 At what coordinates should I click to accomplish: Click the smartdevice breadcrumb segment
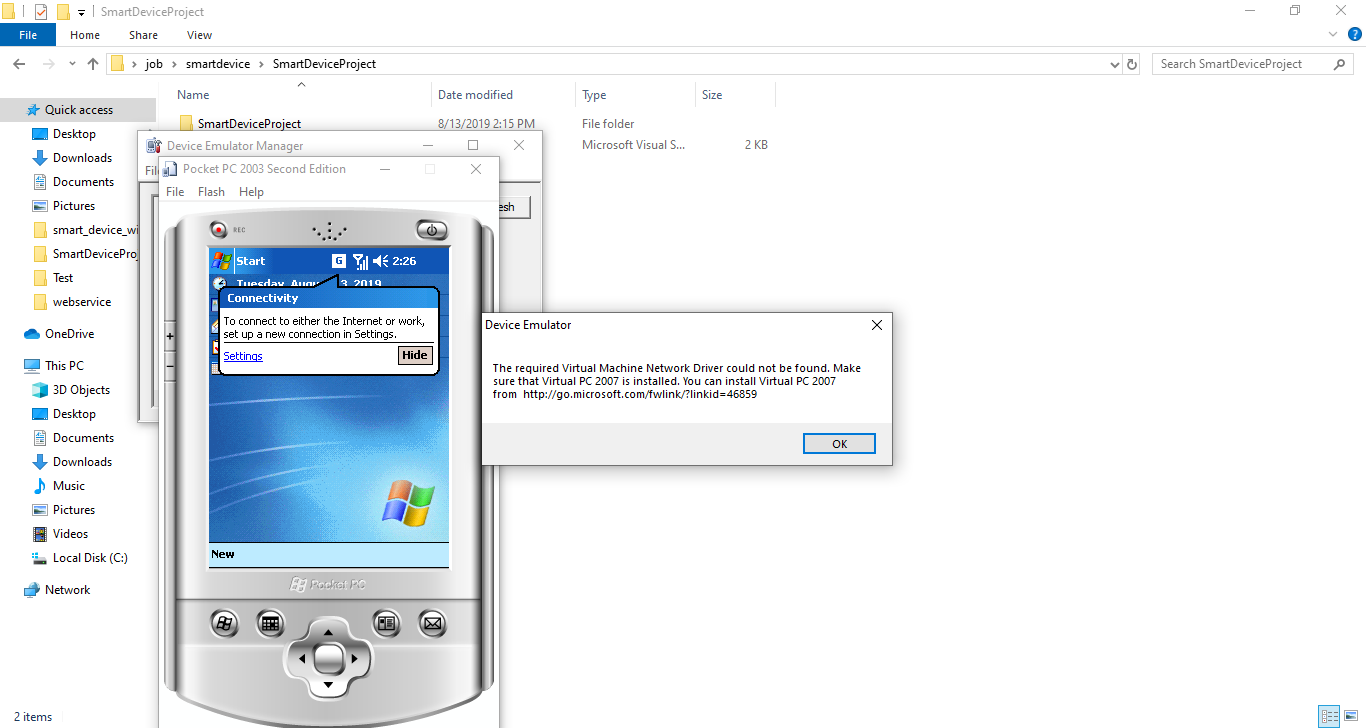[217, 64]
